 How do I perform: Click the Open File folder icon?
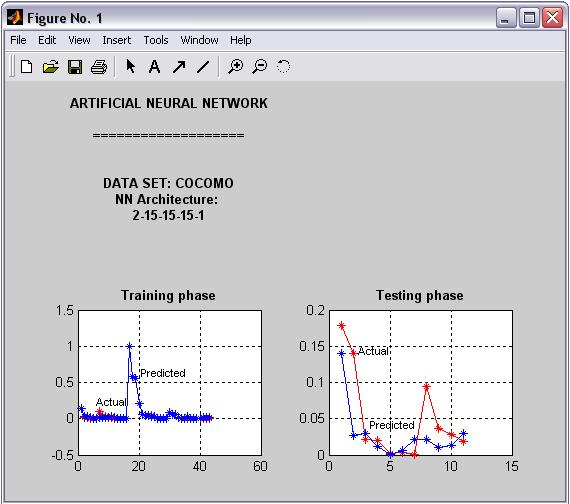click(x=51, y=67)
